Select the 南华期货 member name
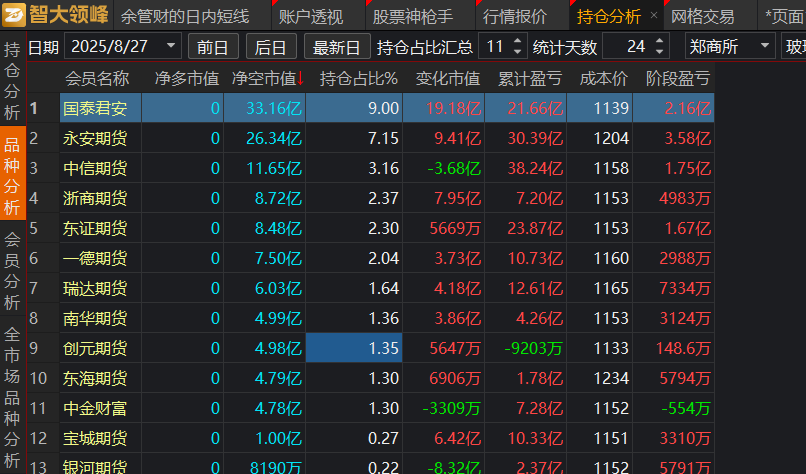 95,318
